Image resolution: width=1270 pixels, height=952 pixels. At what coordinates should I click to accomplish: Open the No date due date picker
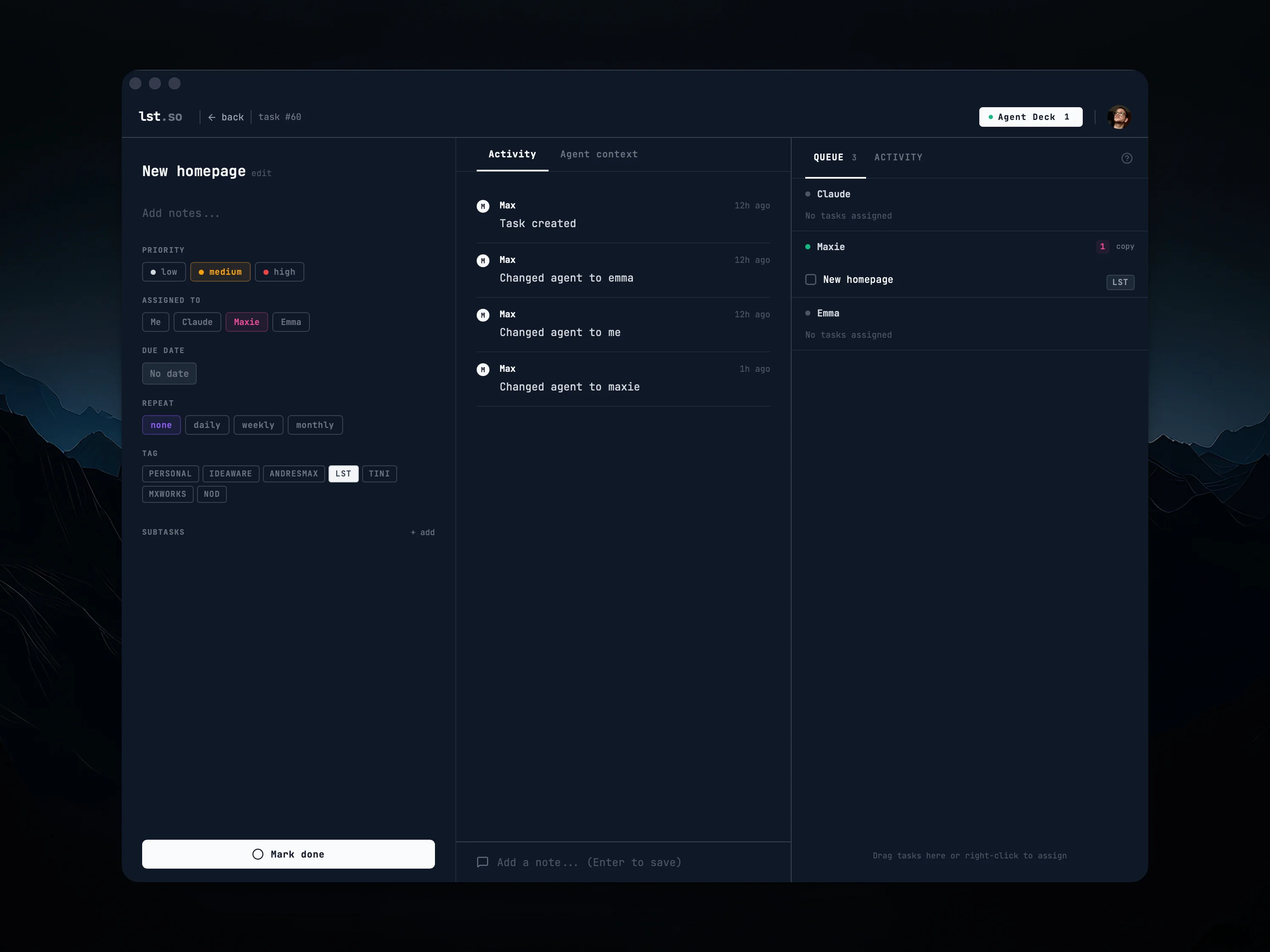tap(169, 373)
